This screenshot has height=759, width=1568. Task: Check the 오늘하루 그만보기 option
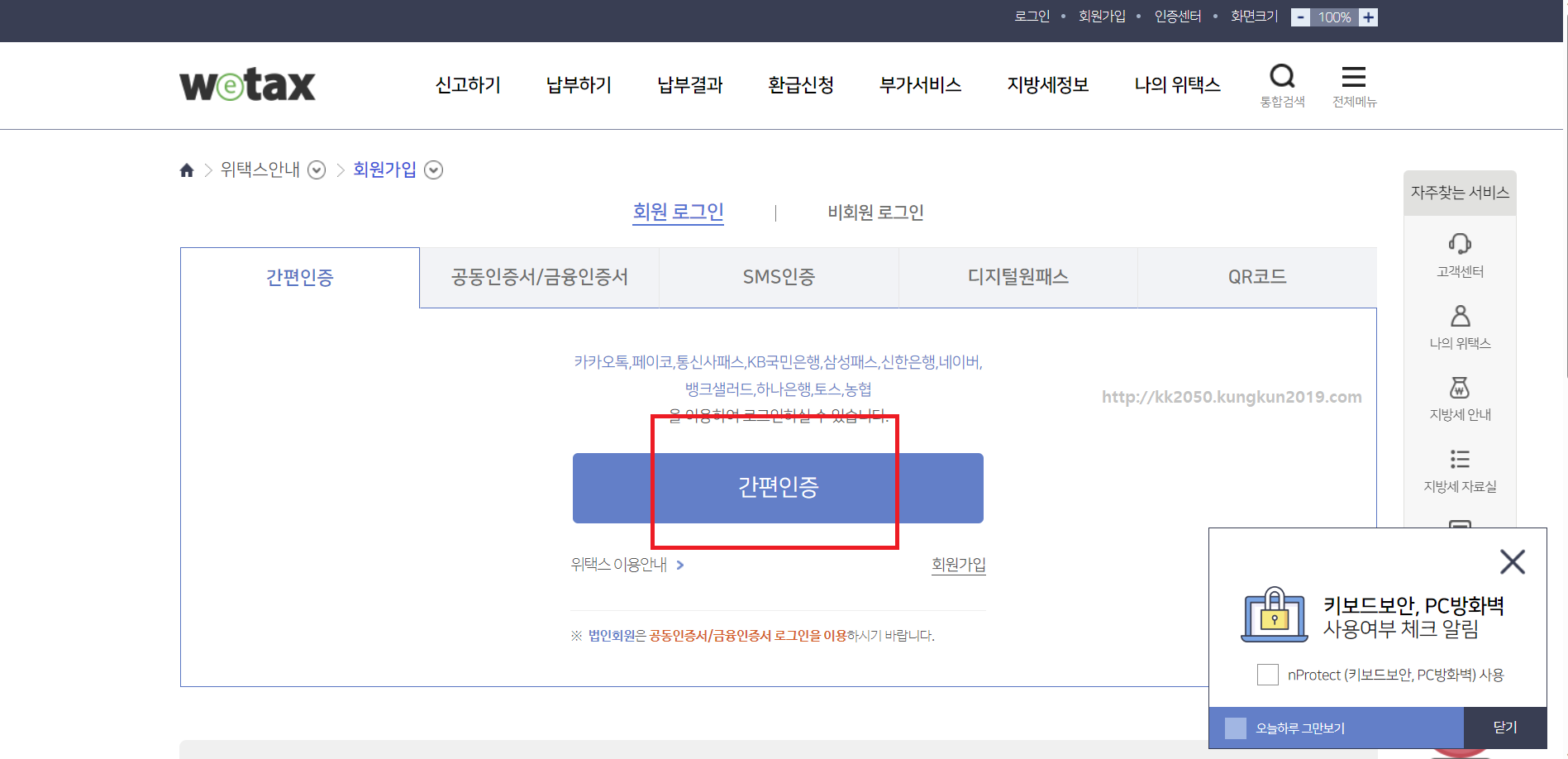point(1237,728)
